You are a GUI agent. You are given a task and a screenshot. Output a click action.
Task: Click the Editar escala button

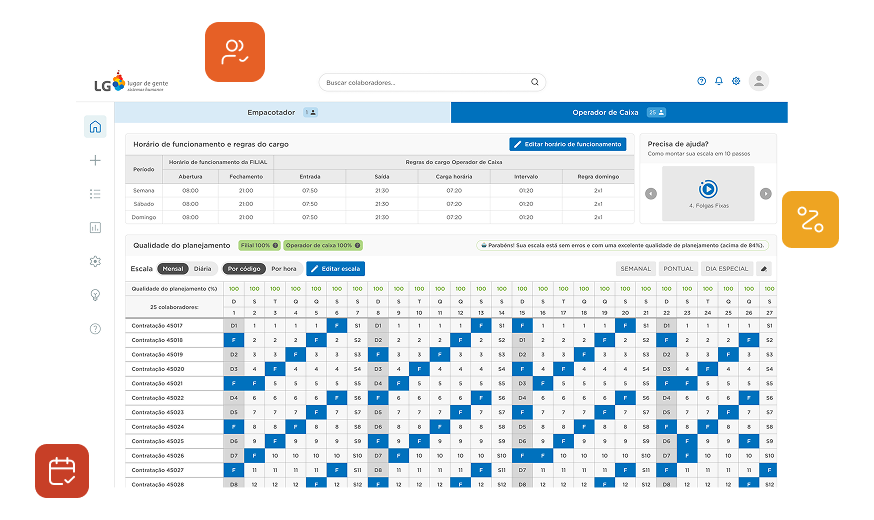(336, 269)
